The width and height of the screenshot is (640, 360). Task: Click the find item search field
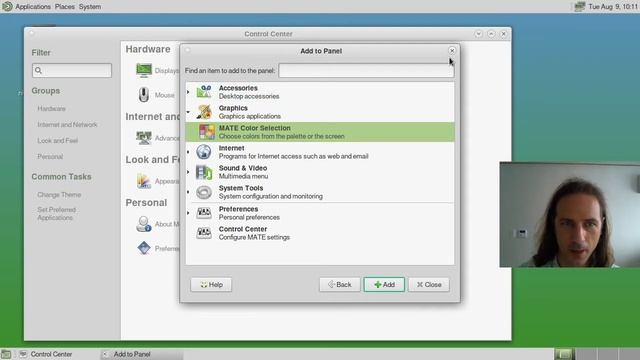[366, 71]
